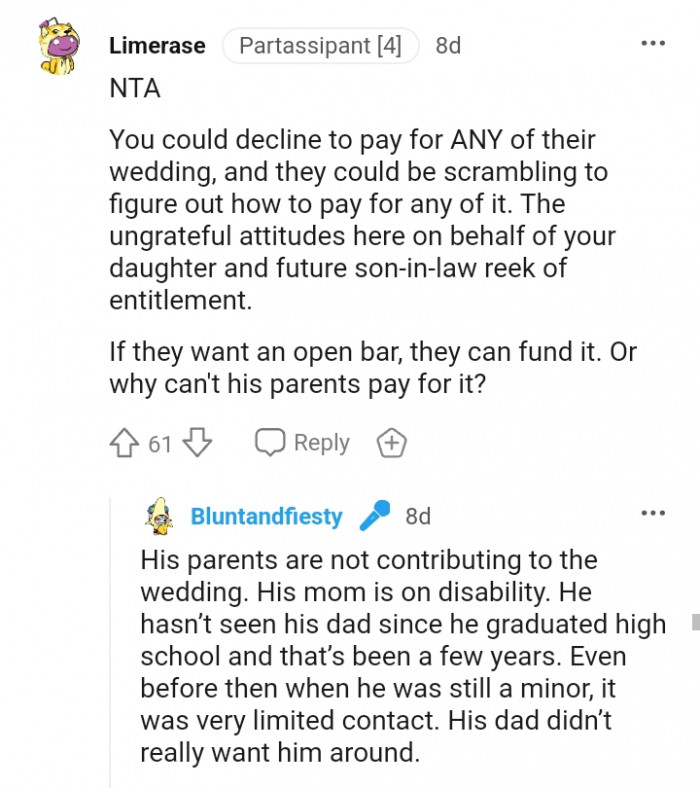Click Bluntandfiesty's avatar image

pos(160,515)
